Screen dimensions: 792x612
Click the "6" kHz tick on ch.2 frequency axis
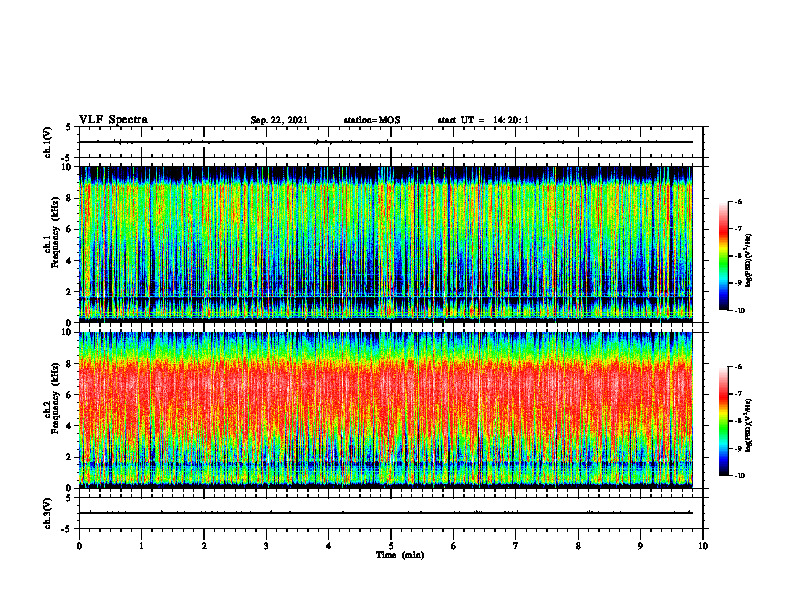click(70, 395)
